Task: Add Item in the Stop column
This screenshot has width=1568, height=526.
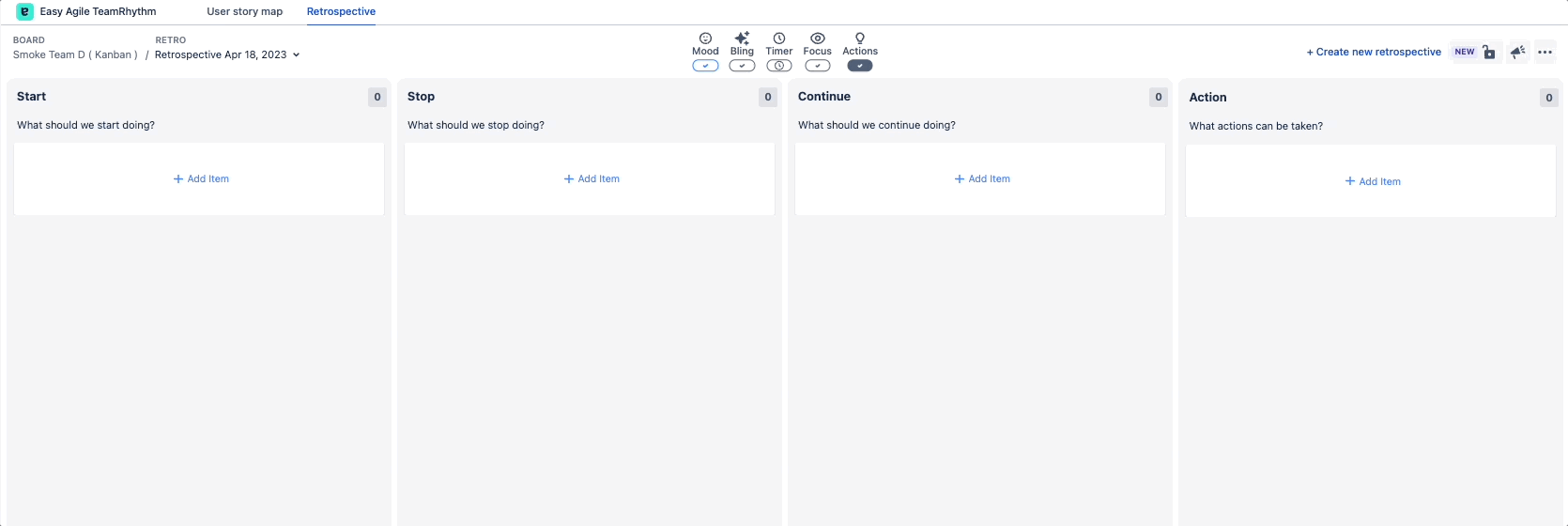Action: (x=592, y=178)
